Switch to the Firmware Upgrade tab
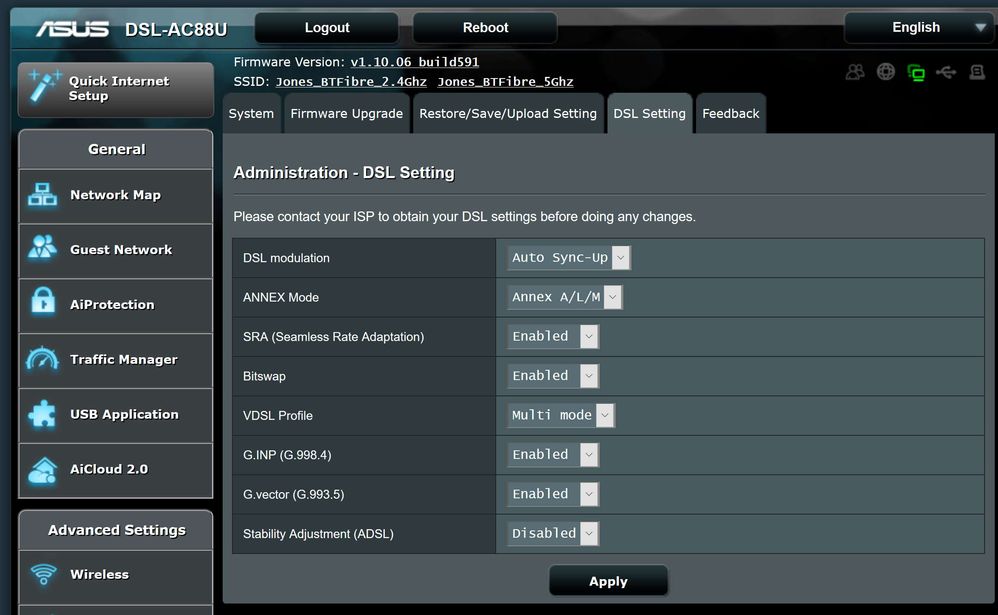Screen dimensions: 998x615 346,113
